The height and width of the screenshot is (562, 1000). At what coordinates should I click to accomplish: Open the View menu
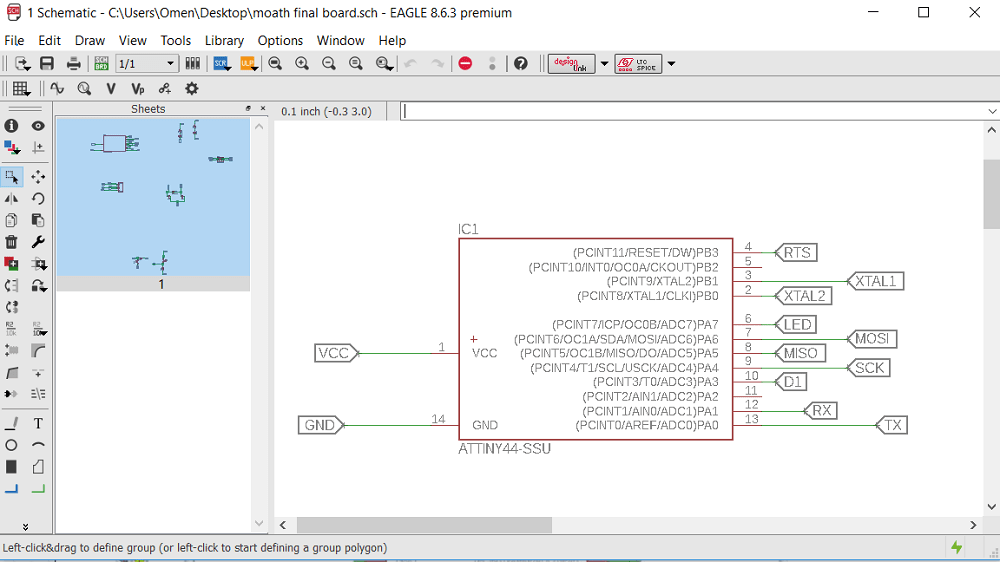click(133, 40)
